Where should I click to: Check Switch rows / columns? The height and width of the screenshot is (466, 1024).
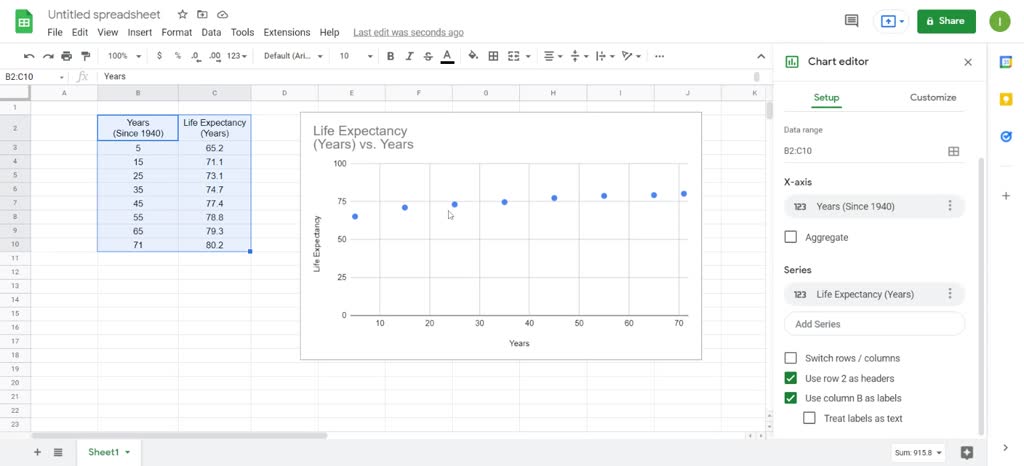click(791, 358)
